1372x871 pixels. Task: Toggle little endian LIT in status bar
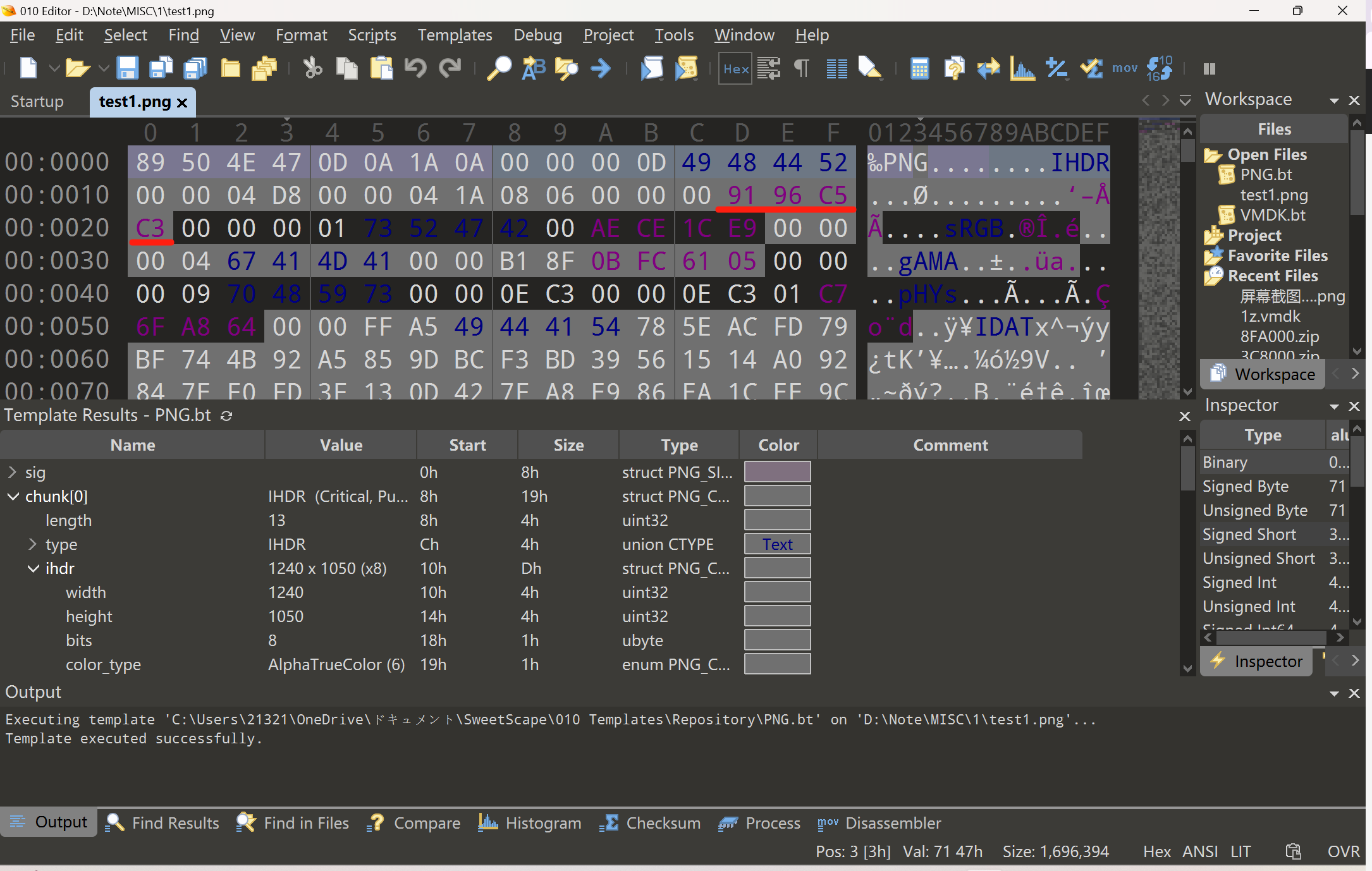coord(1240,851)
